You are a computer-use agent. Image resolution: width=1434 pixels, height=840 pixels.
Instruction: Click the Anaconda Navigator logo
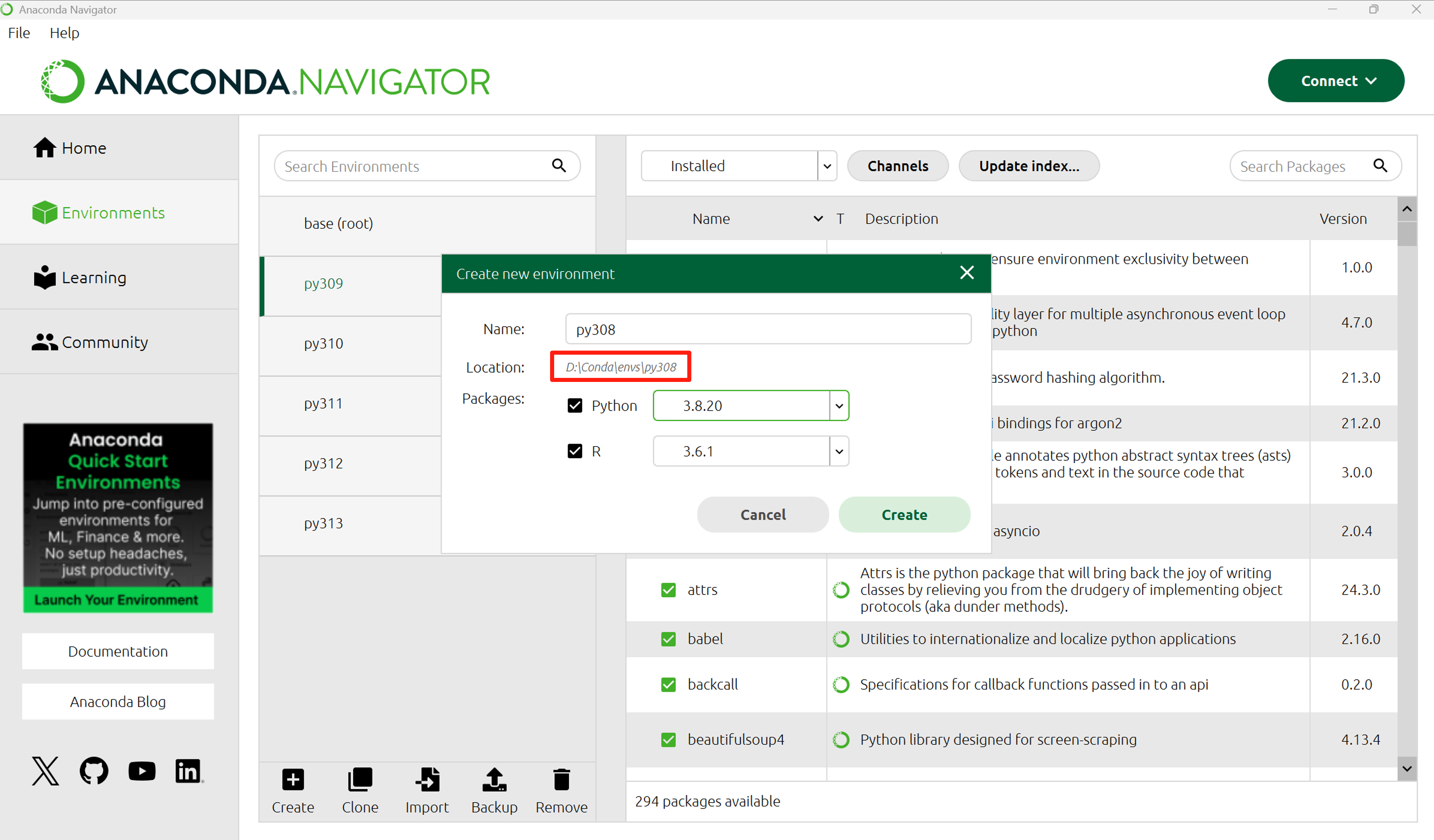(265, 82)
